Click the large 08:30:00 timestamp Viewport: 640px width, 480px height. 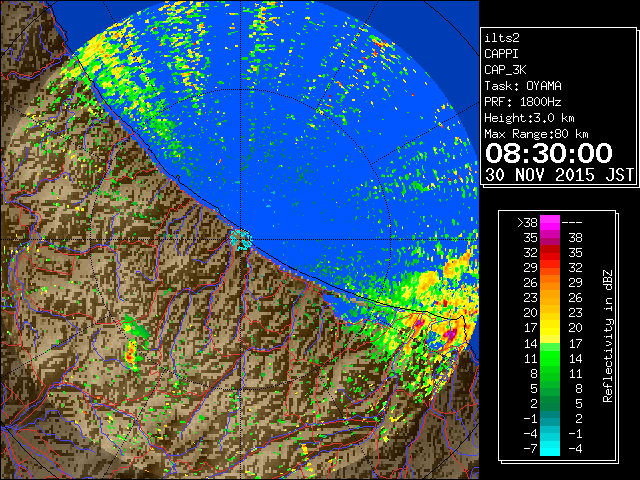(x=549, y=153)
